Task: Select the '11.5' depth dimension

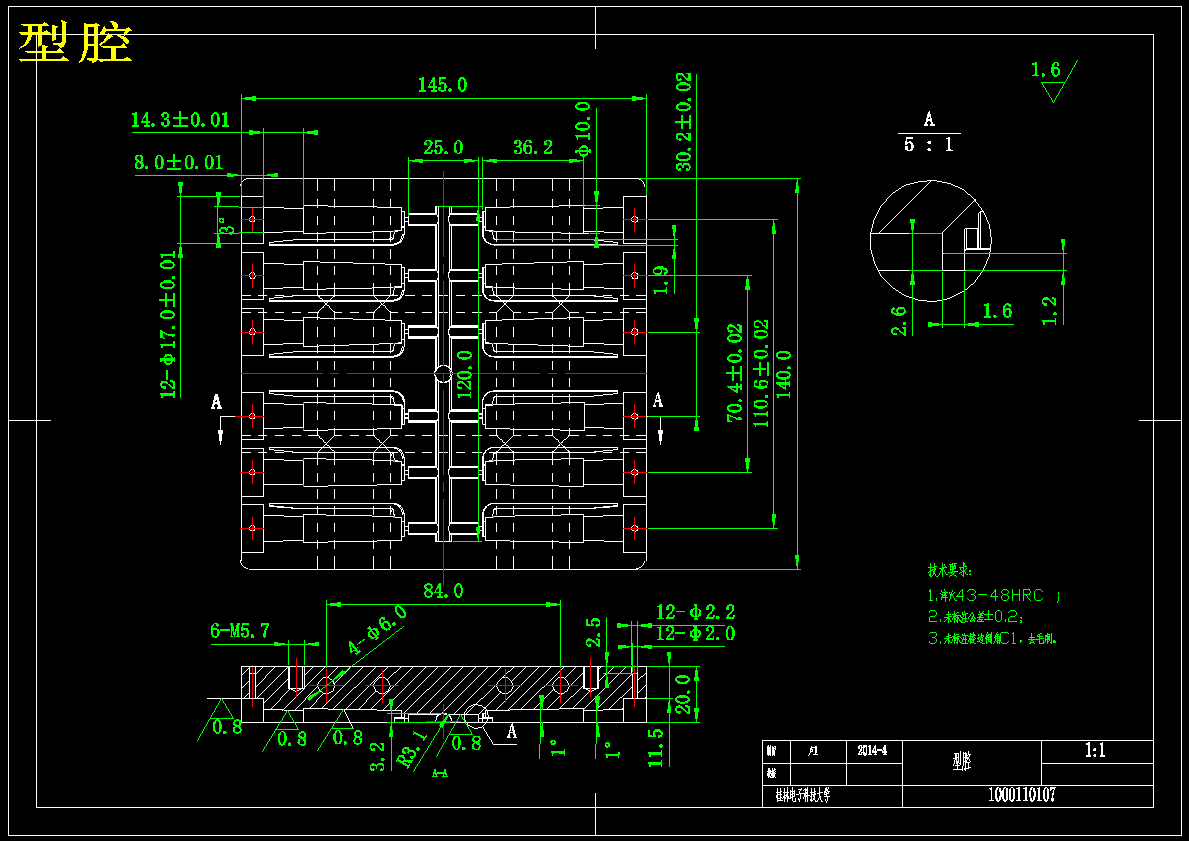Action: [x=656, y=748]
